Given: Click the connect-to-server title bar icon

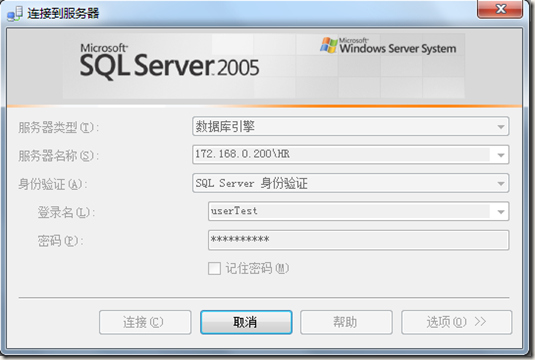Looking at the screenshot, I should [x=15, y=14].
